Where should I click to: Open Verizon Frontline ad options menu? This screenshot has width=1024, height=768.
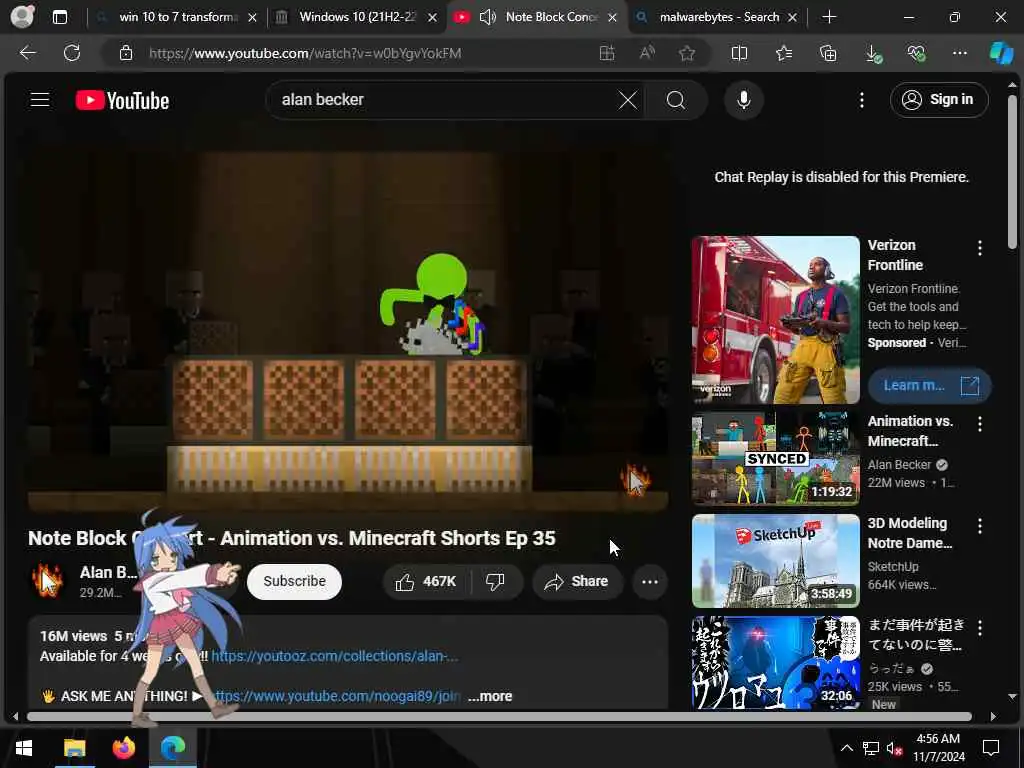[x=980, y=248]
